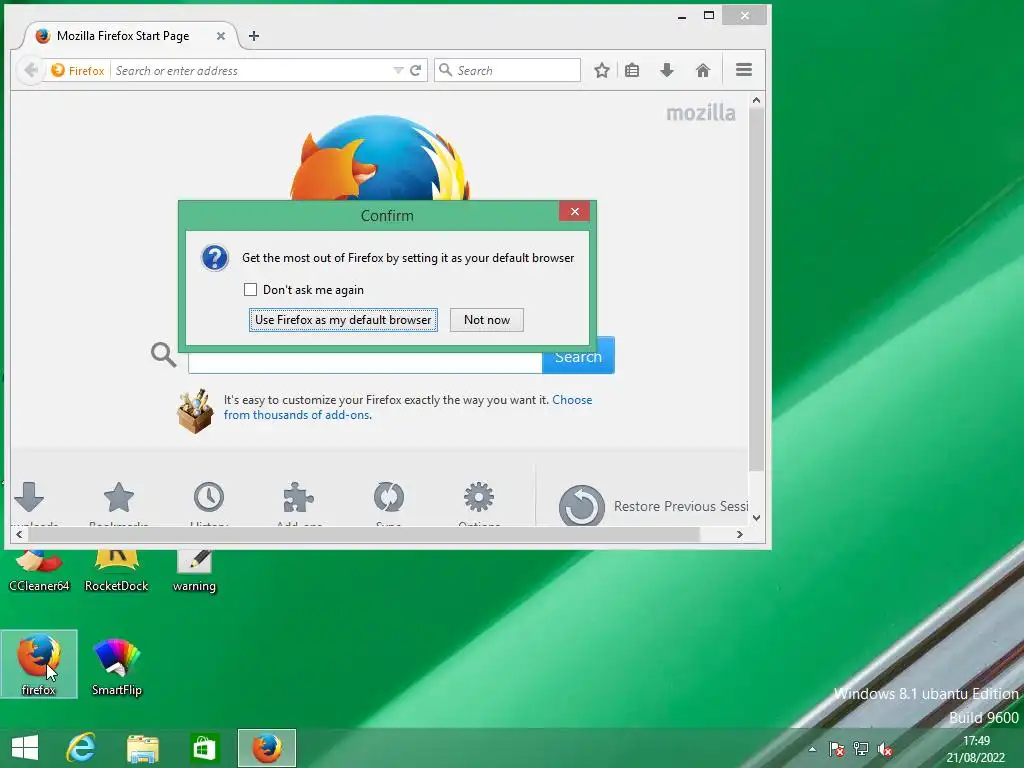Bookmark this page with the star icon
Screen dimensions: 1024x768
(x=602, y=71)
